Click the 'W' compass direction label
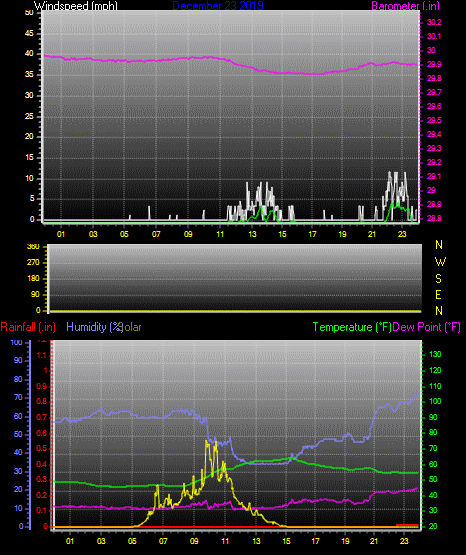 pos(440,262)
